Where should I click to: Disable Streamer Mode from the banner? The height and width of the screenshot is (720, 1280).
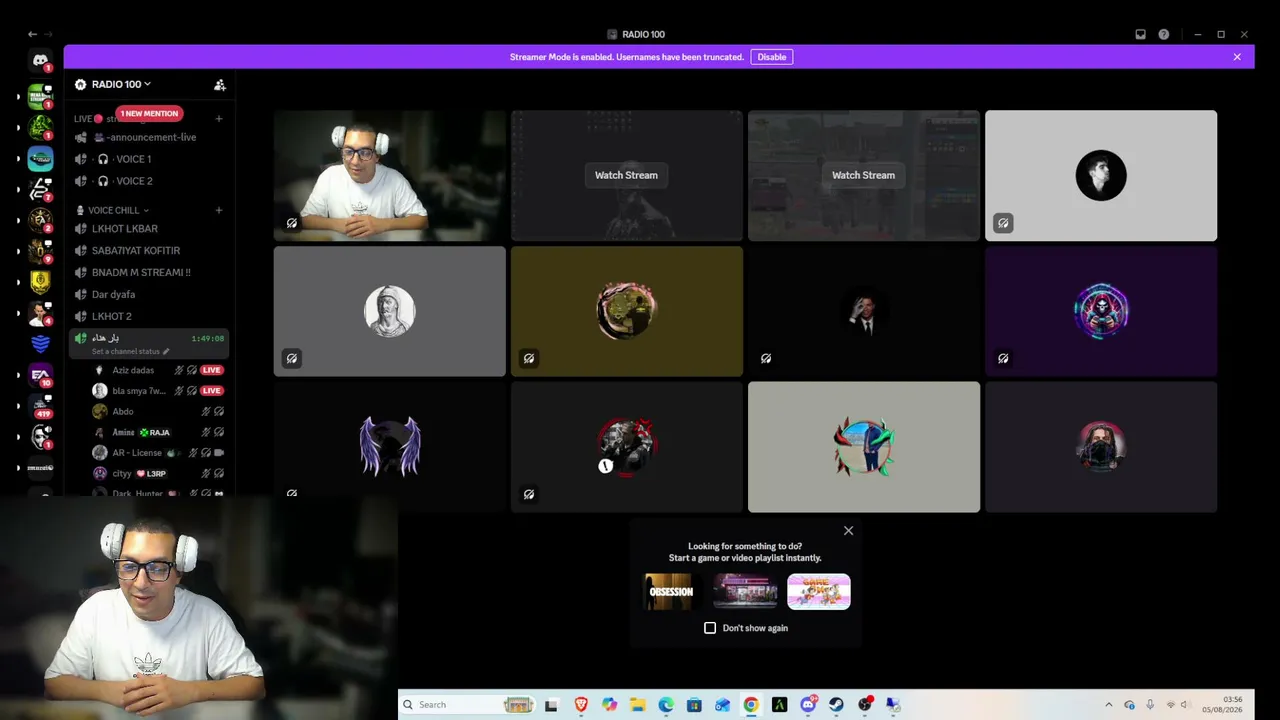[772, 57]
